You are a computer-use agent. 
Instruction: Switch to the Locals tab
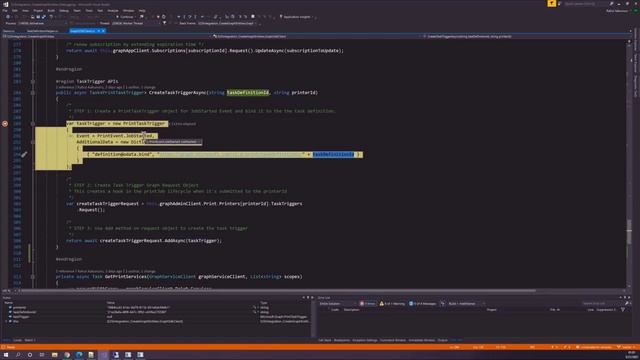point(18,340)
